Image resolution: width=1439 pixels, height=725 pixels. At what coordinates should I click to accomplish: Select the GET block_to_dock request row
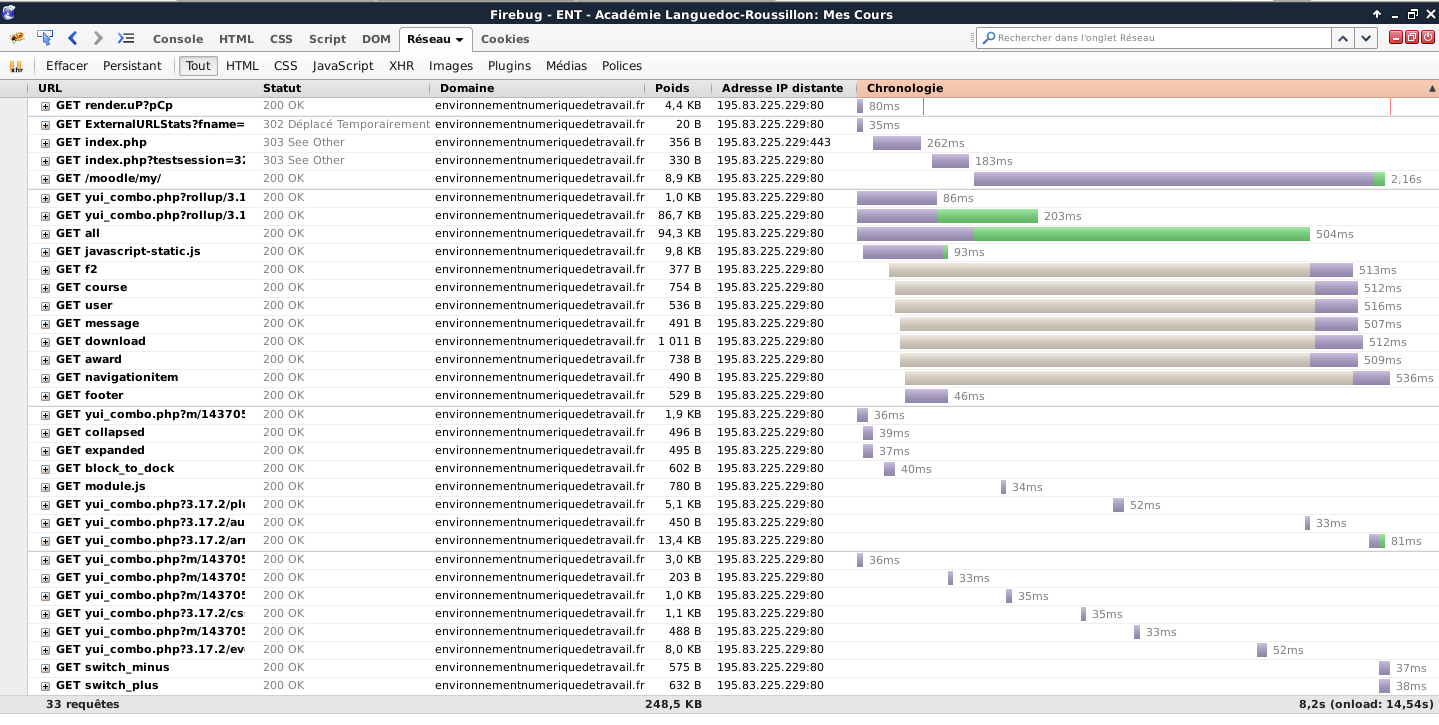[x=733, y=469]
